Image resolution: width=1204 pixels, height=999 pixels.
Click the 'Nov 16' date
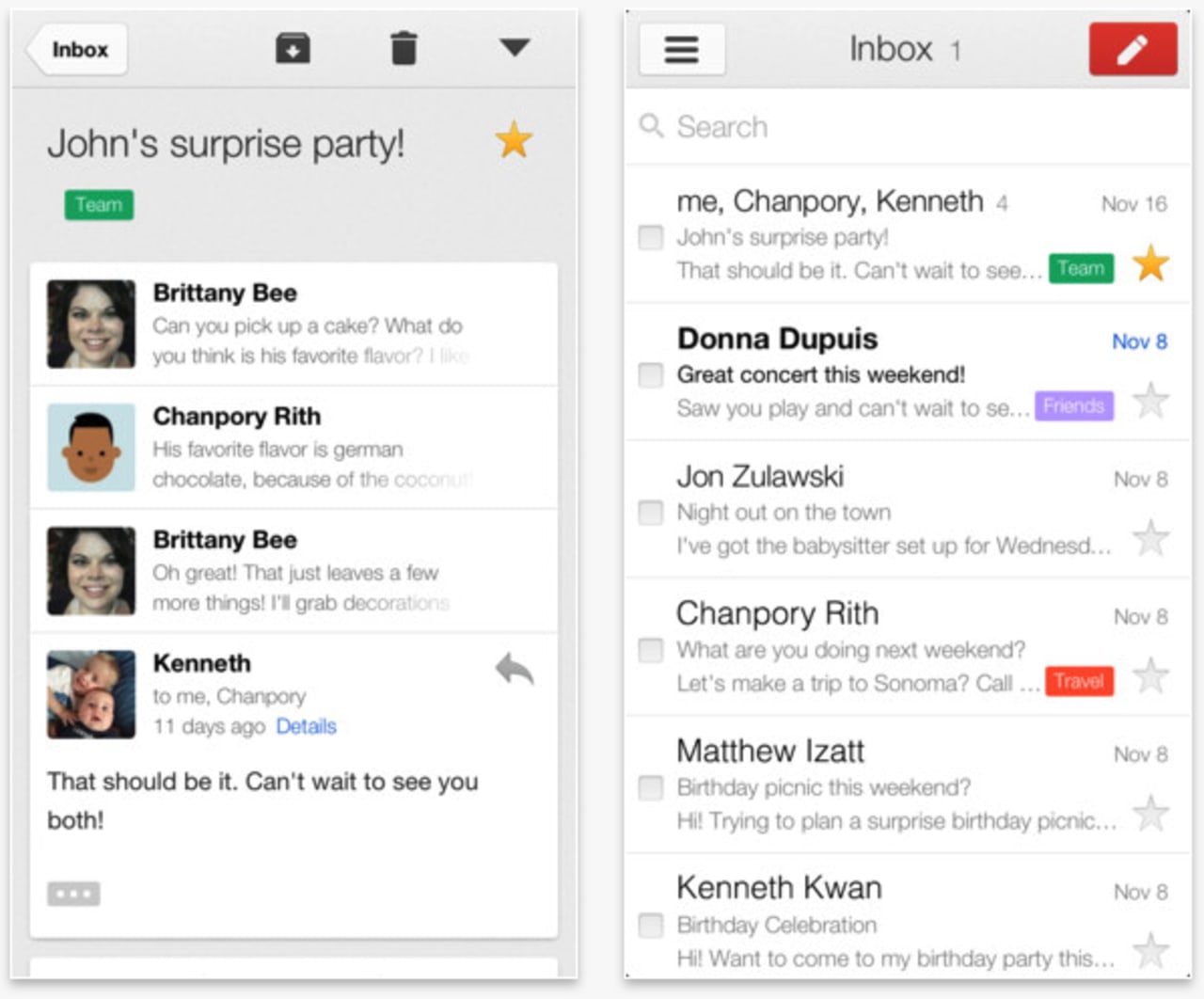pyautogui.click(x=1134, y=204)
